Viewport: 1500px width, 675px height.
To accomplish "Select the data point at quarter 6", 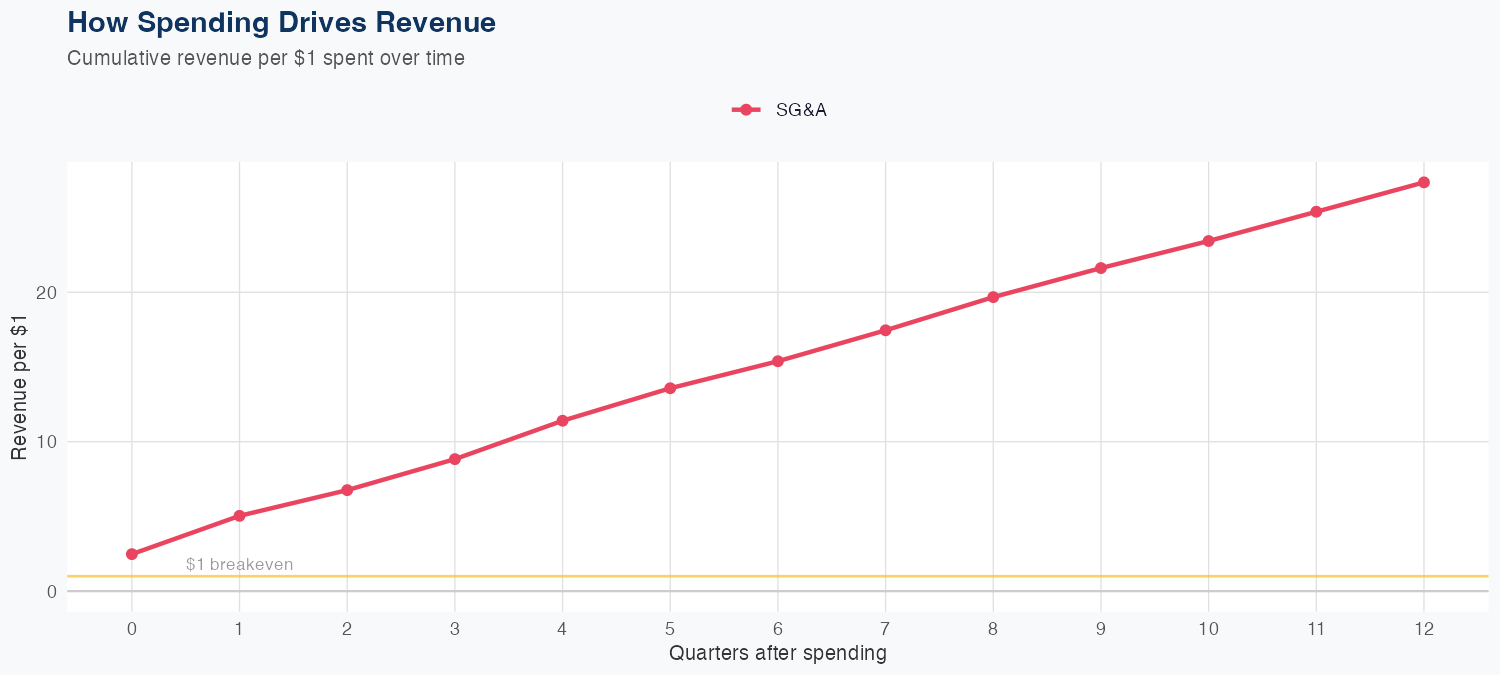I will tap(778, 361).
